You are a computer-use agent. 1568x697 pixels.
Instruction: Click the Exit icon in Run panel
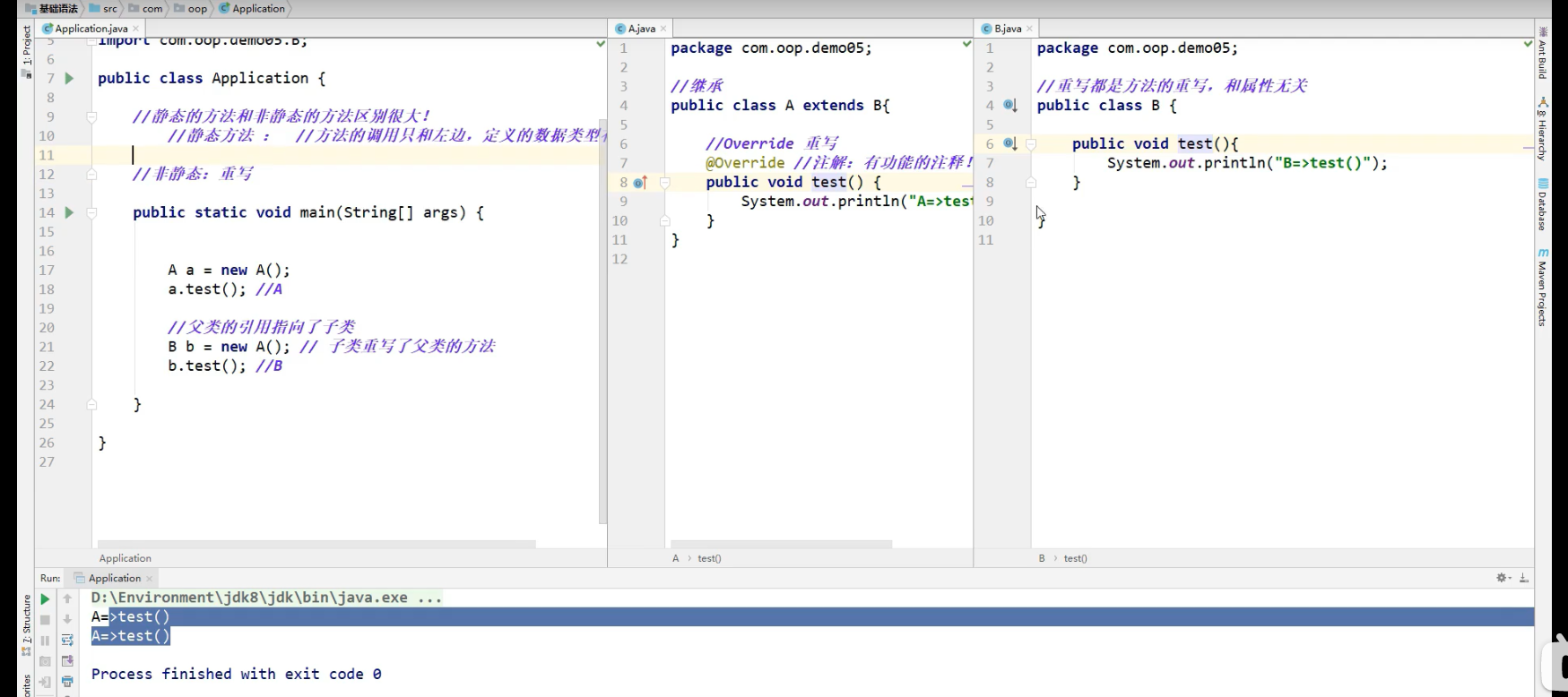point(45,682)
